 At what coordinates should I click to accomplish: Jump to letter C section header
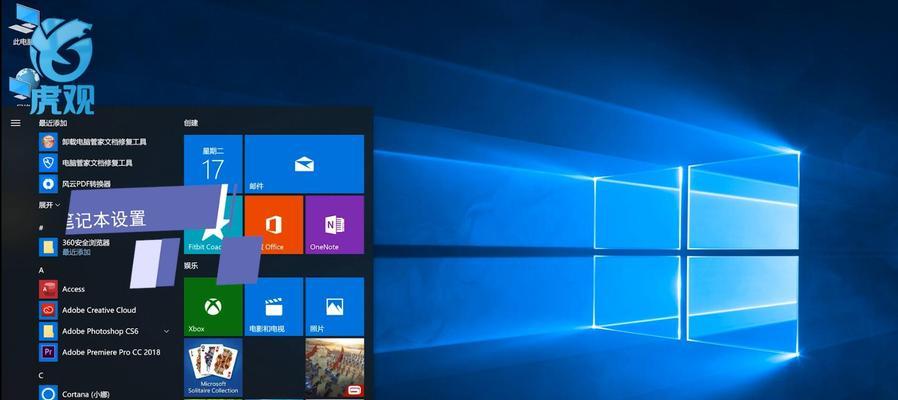(41, 375)
